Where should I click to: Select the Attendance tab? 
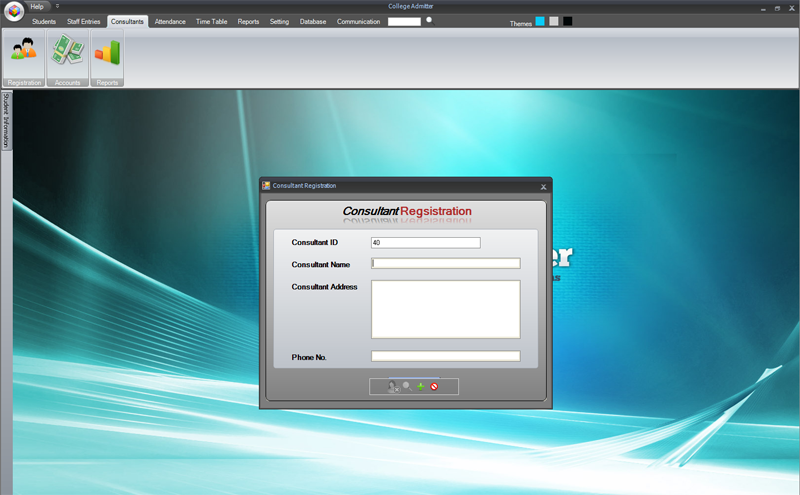pos(170,21)
